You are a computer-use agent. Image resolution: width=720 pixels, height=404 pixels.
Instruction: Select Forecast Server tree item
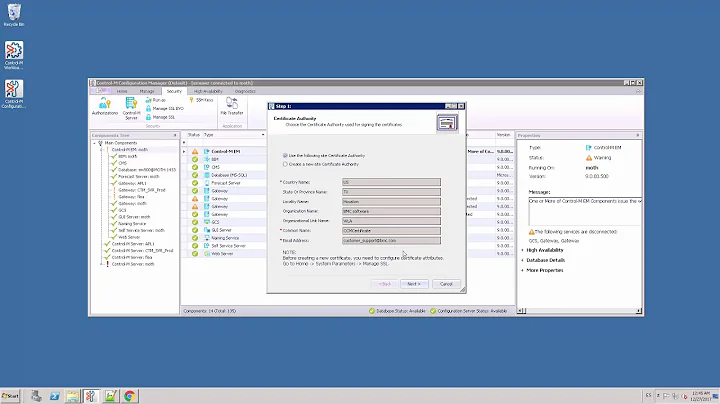(x=139, y=176)
